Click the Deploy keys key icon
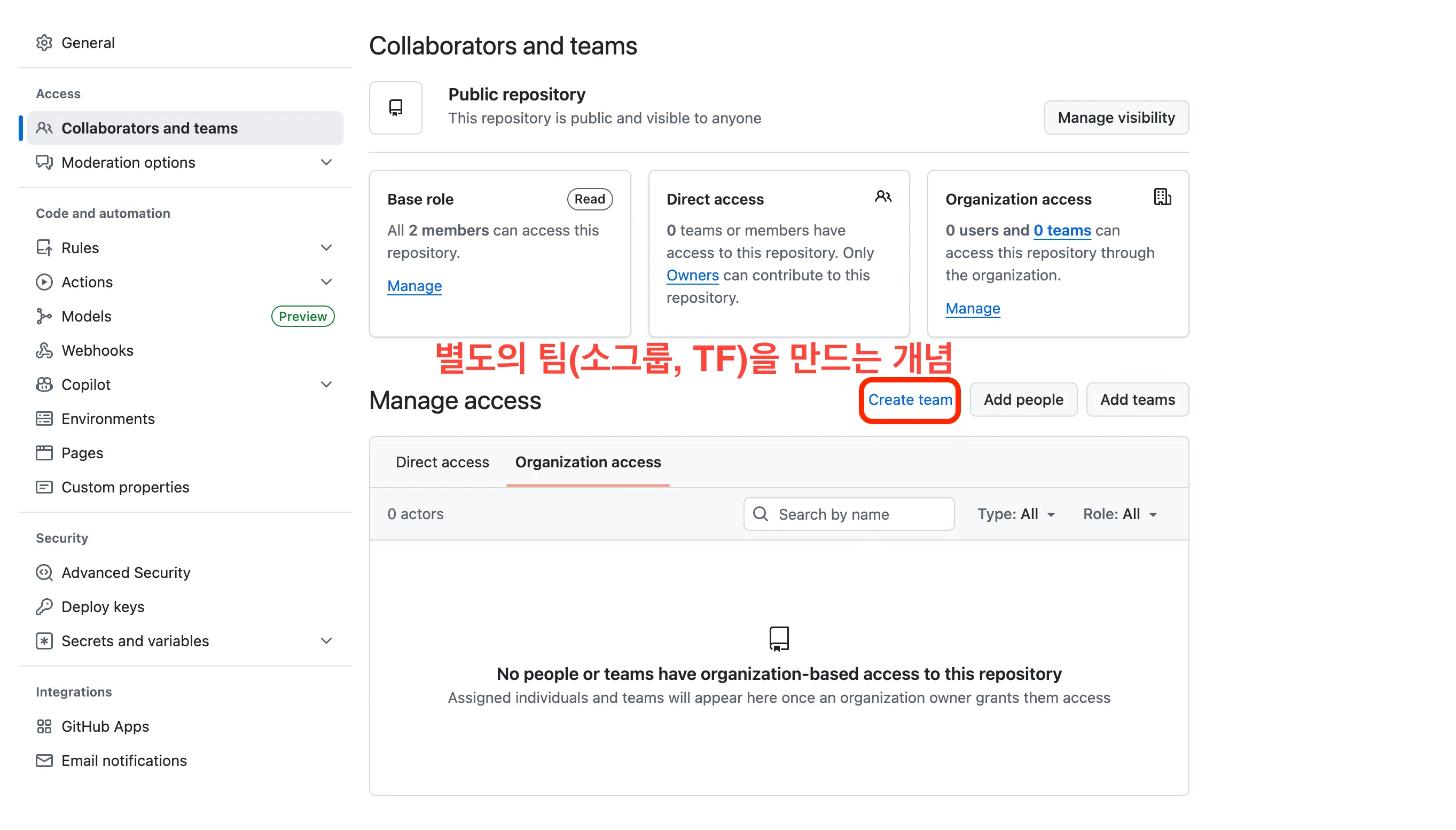The height and width of the screenshot is (830, 1456). (x=44, y=607)
